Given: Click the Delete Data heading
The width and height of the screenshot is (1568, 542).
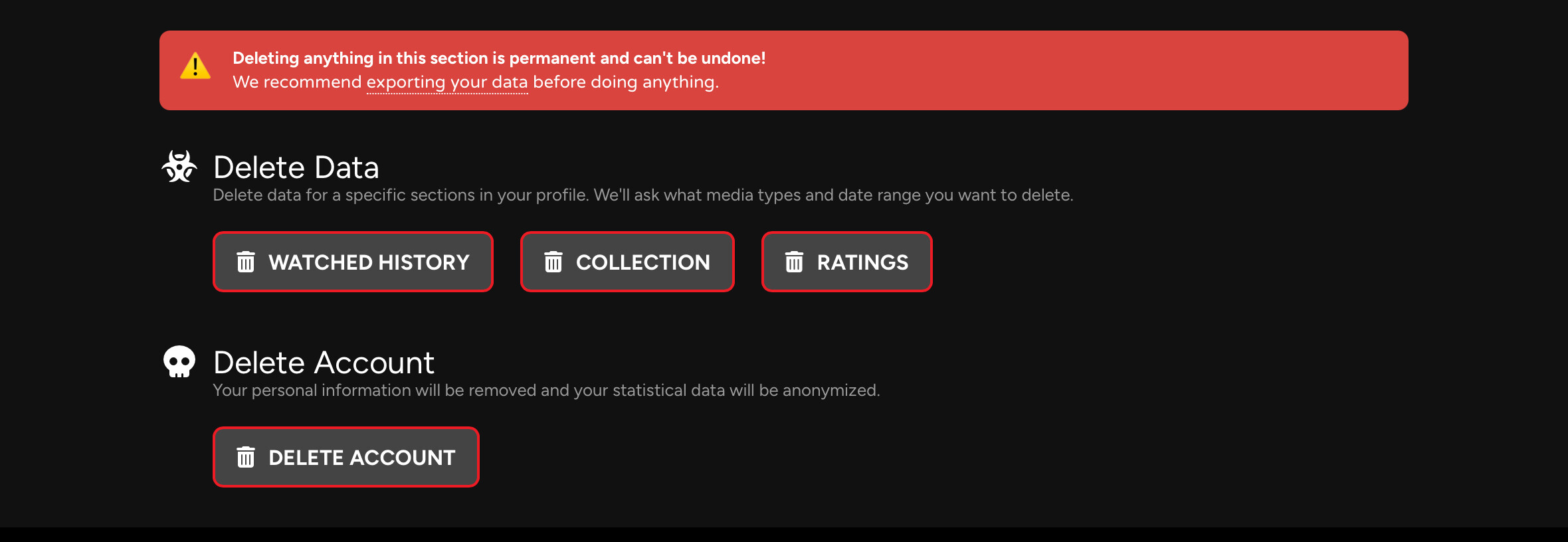Looking at the screenshot, I should coord(296,167).
